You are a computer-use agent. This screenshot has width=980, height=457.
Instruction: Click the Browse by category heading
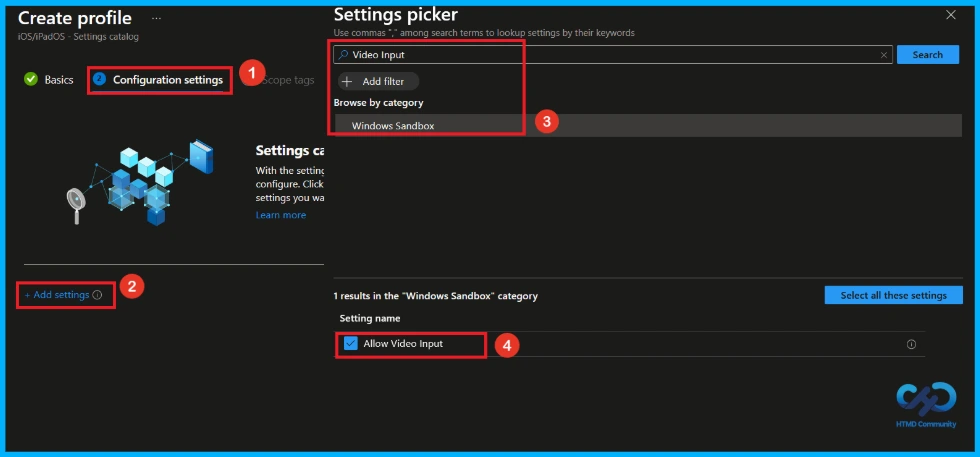click(379, 103)
